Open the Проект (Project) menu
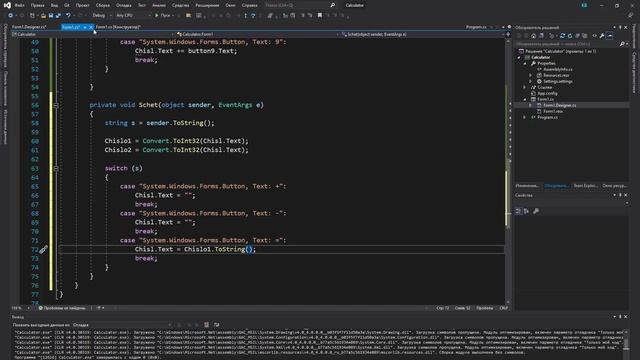The height and width of the screenshot is (360, 640). coord(82,5)
